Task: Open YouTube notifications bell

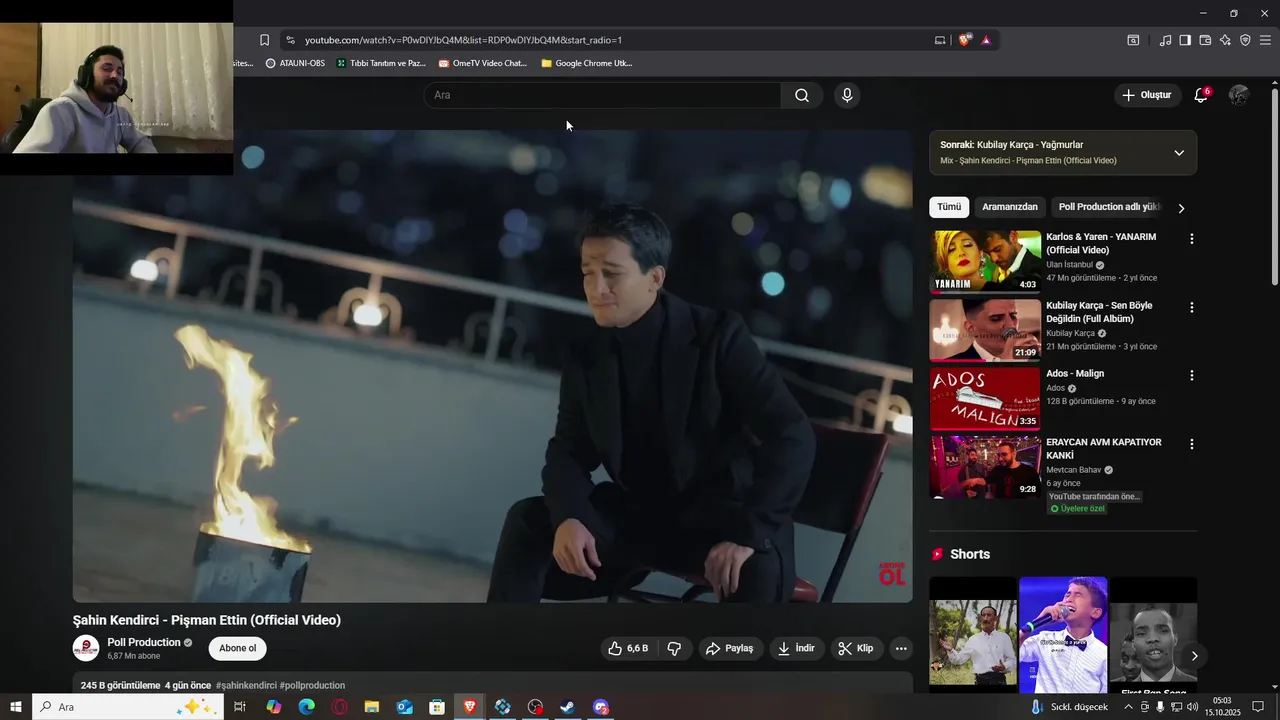Action: coord(1201,95)
